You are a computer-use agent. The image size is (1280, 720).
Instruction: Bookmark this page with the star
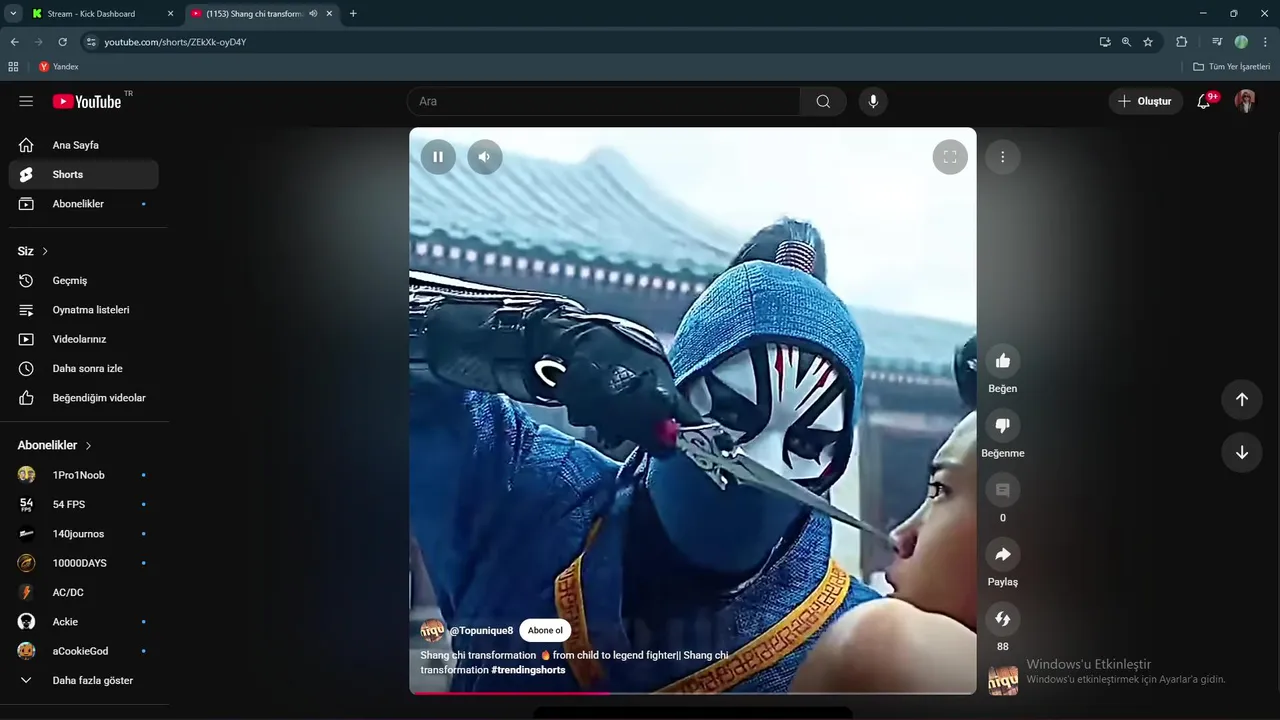(x=1148, y=42)
